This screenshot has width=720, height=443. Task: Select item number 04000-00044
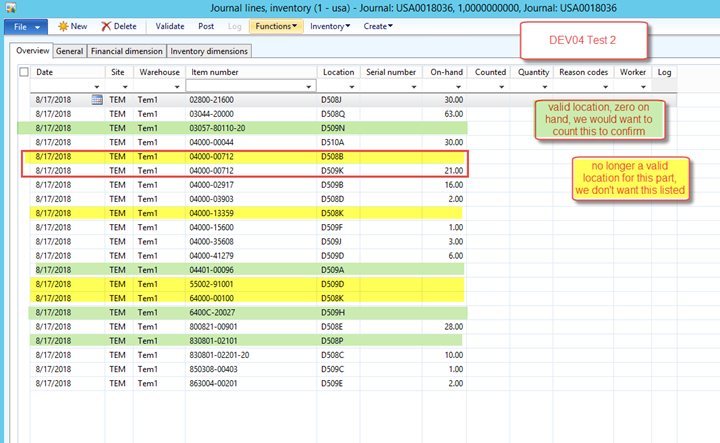211,142
